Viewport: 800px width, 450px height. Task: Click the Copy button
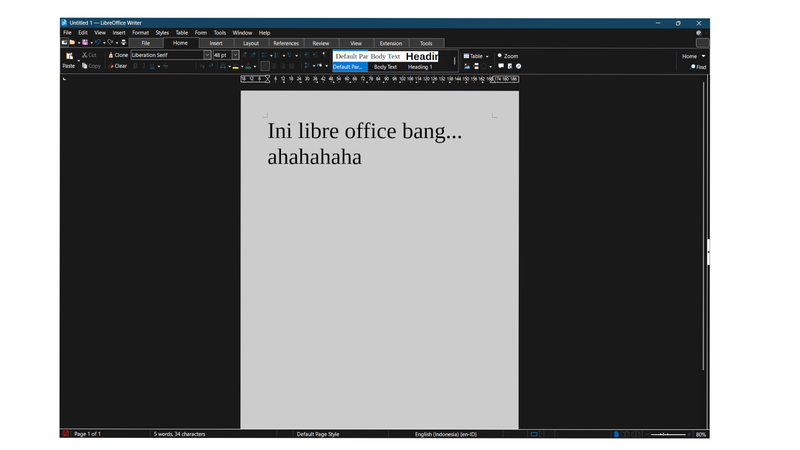(x=91, y=66)
